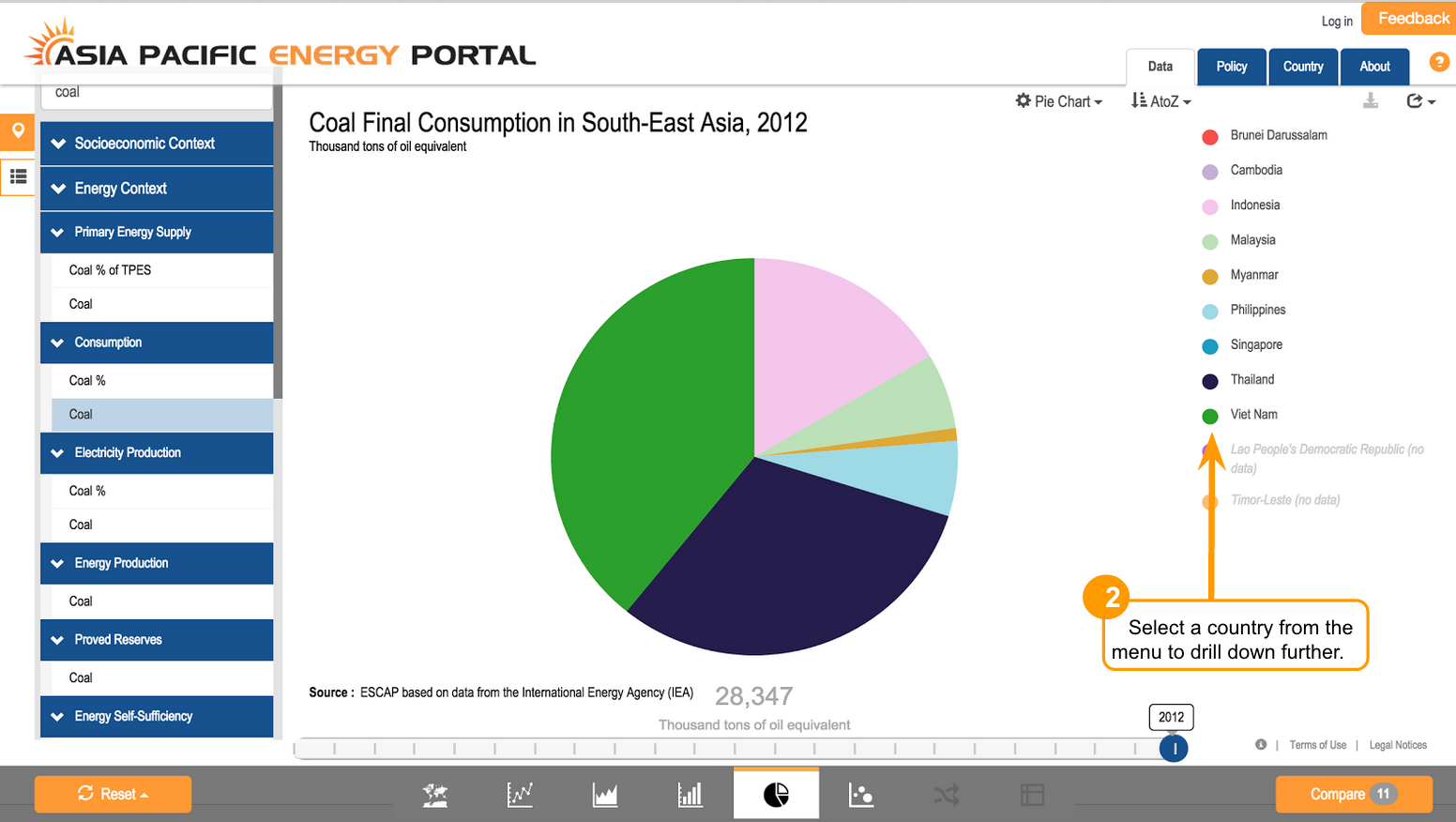Toggle Indonesia in the chart legend
Image resolution: width=1456 pixels, height=822 pixels.
pos(1254,205)
